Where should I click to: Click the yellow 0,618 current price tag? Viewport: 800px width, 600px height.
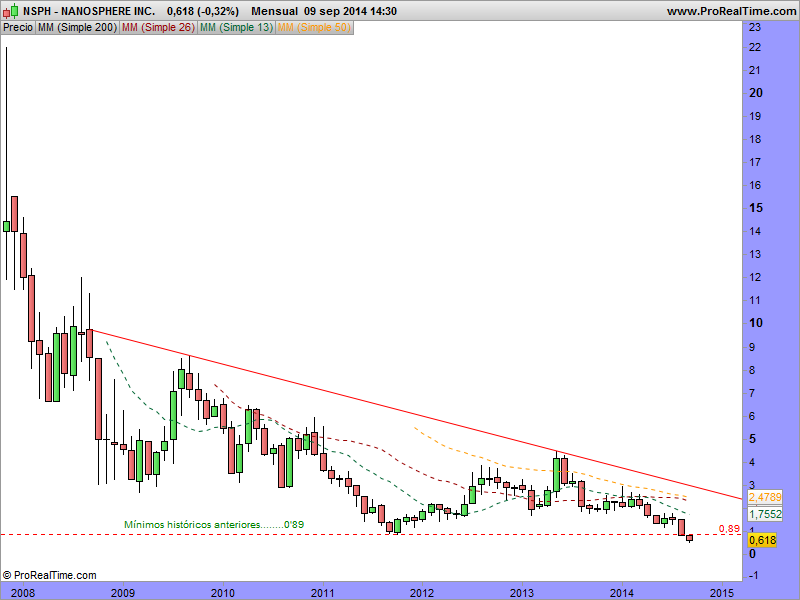tap(762, 540)
